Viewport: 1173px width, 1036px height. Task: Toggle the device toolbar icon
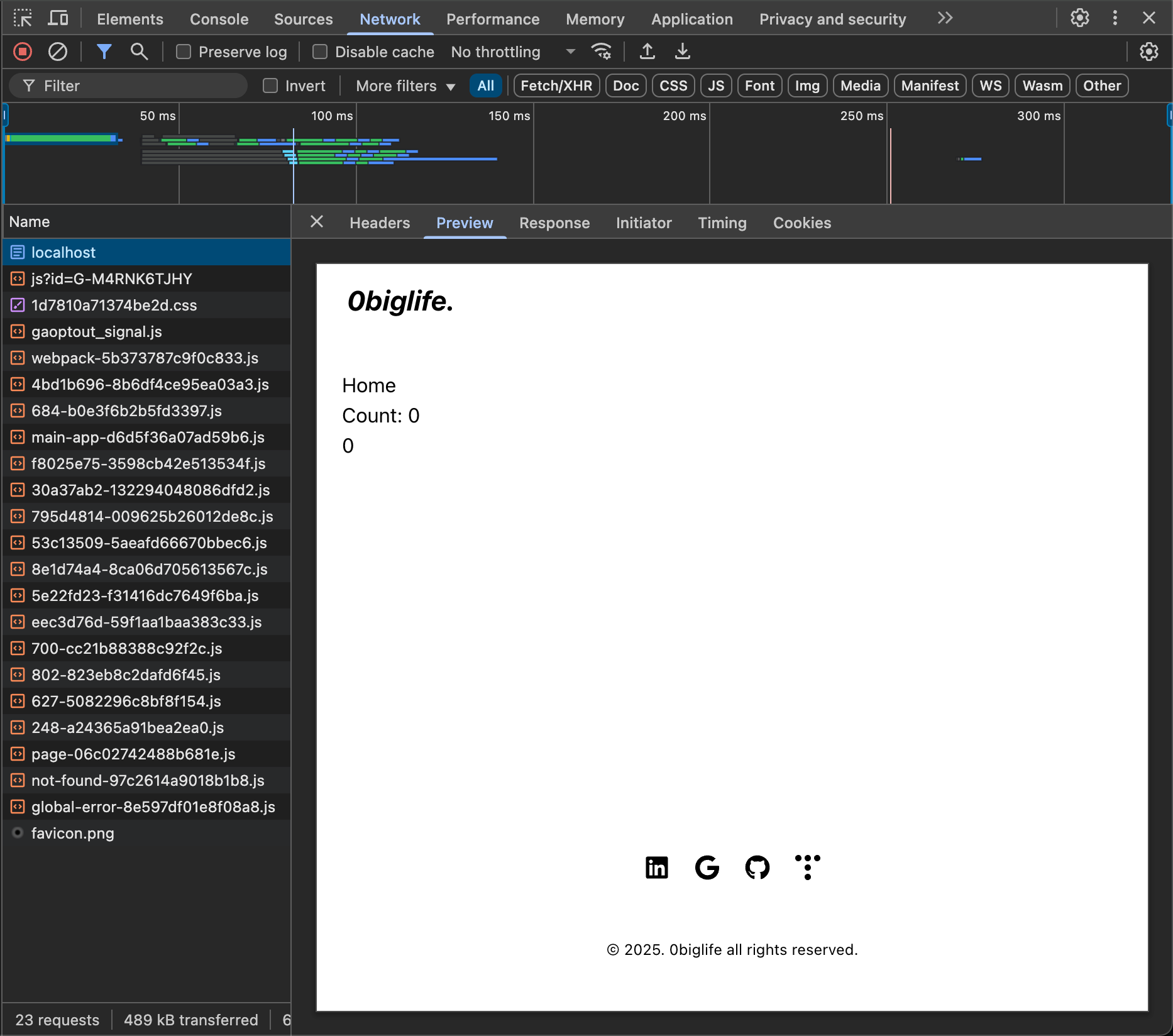pyautogui.click(x=58, y=18)
